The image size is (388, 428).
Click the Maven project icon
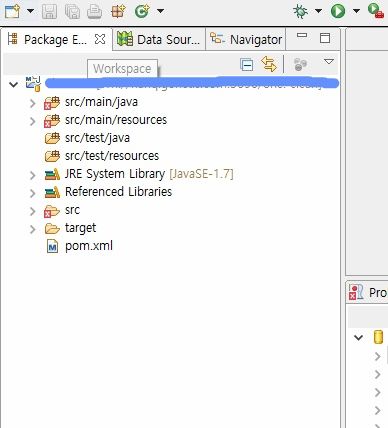pos(33,83)
